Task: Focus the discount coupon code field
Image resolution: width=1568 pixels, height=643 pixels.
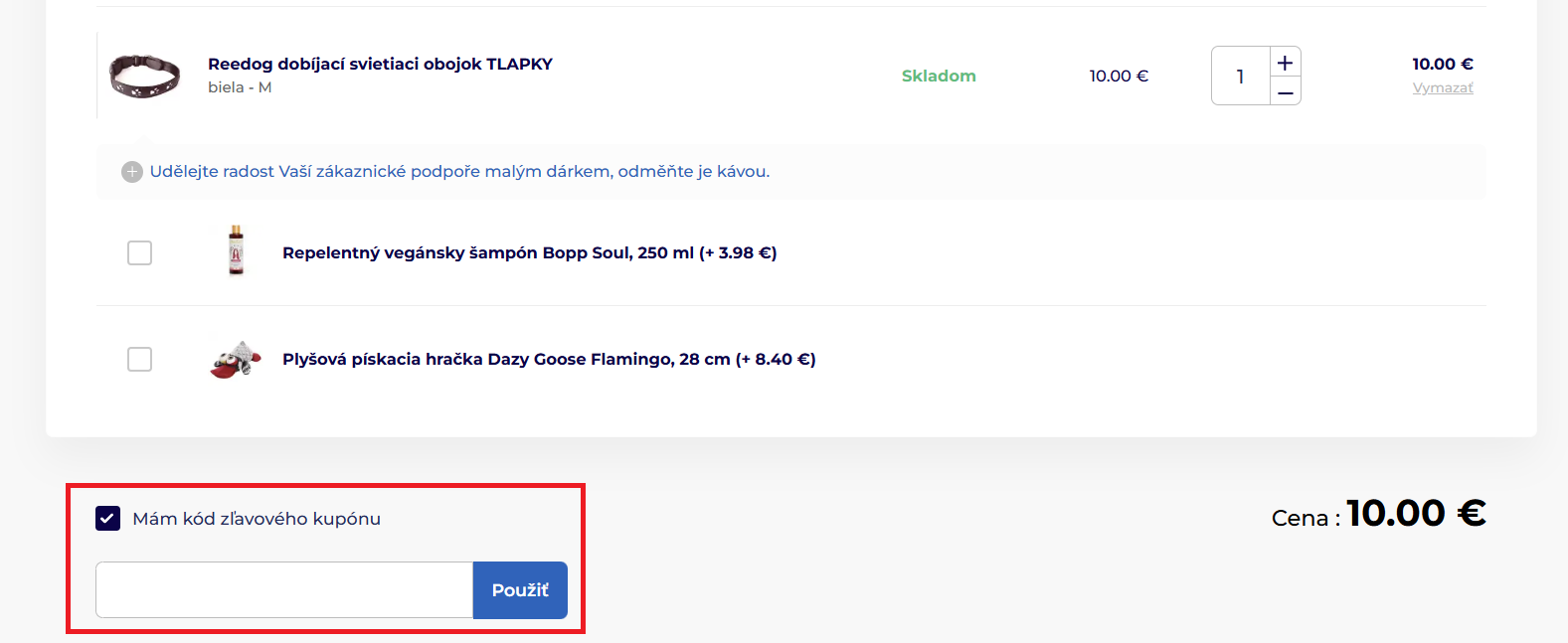Action: point(284,590)
